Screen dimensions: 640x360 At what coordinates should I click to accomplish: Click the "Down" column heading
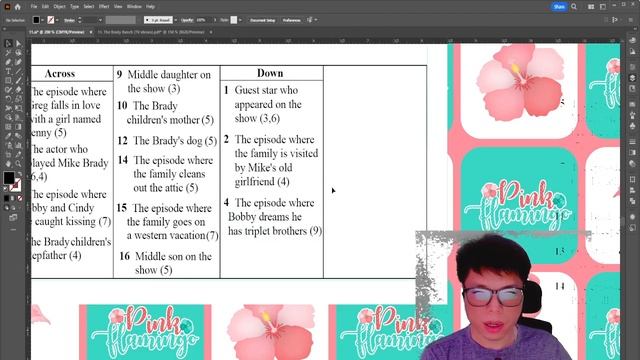pyautogui.click(x=270, y=73)
